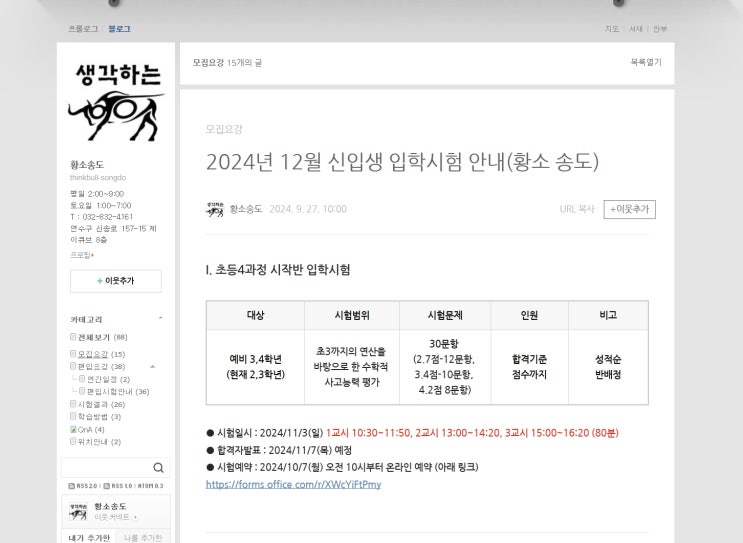Viewport: 743px width, 543px height.
Task: Click the 시험문제 table header cell
Action: tap(445, 315)
